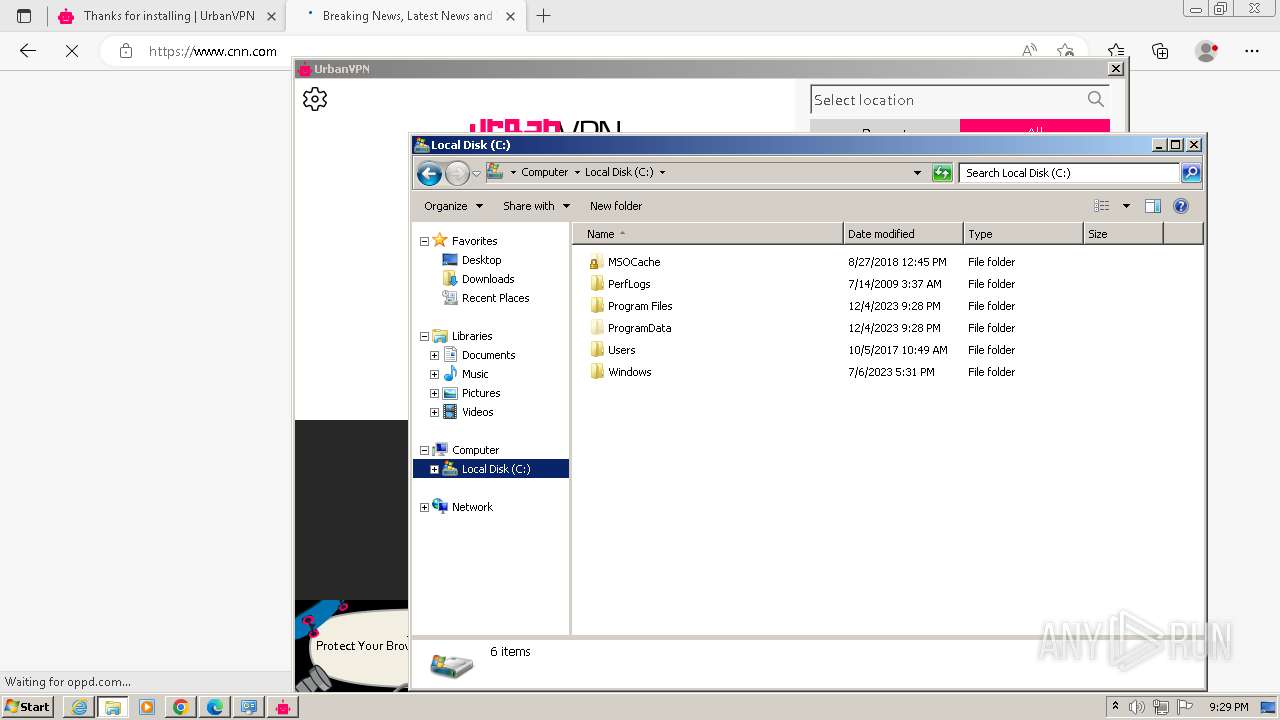Screen dimensions: 1280x720
Task: Sort by the Size column header
Action: 1123,234
